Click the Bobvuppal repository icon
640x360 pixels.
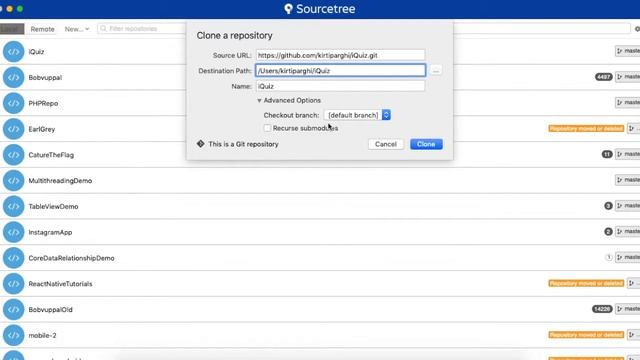pyautogui.click(x=13, y=78)
